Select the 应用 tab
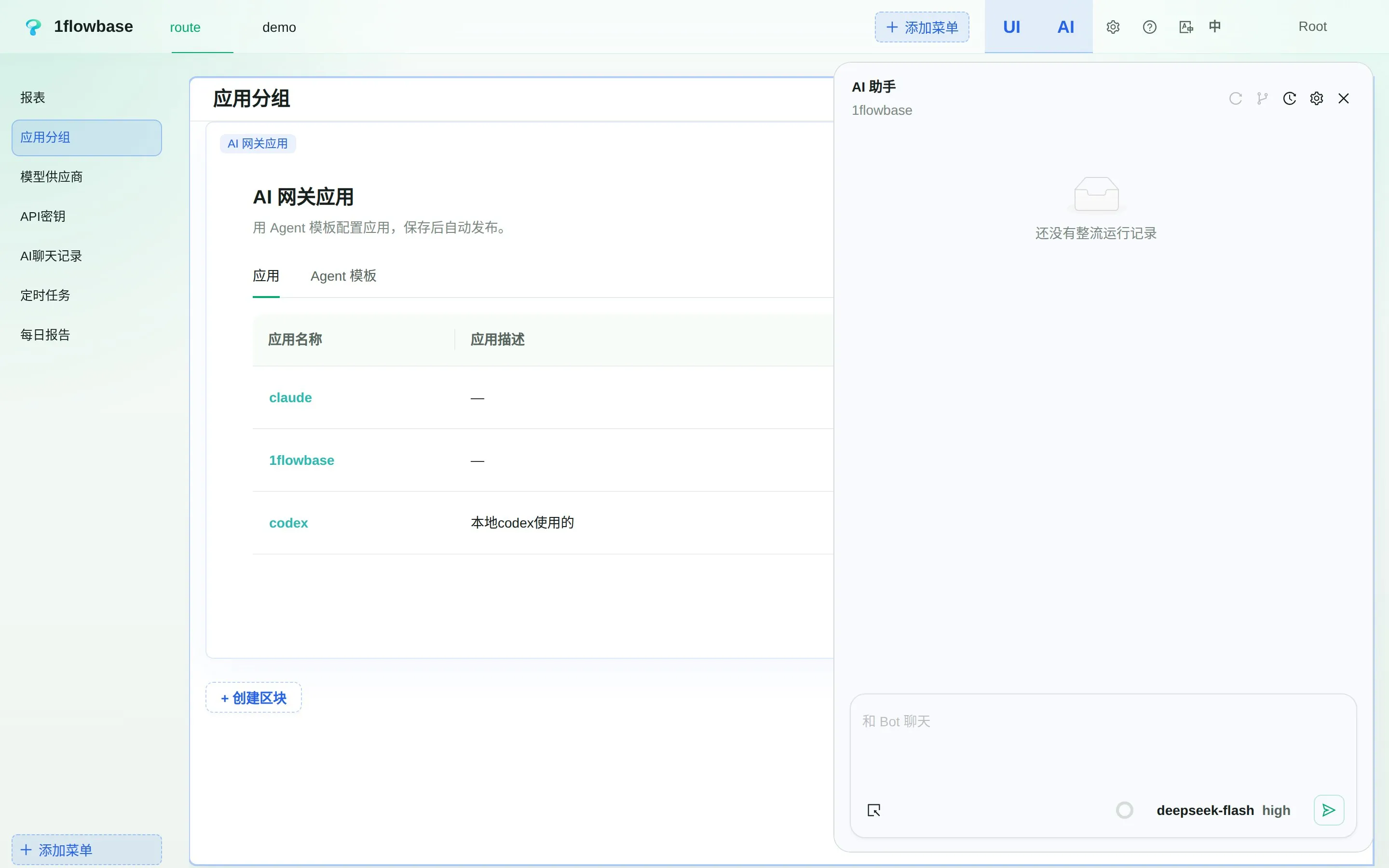This screenshot has width=1389, height=868. coord(266,276)
